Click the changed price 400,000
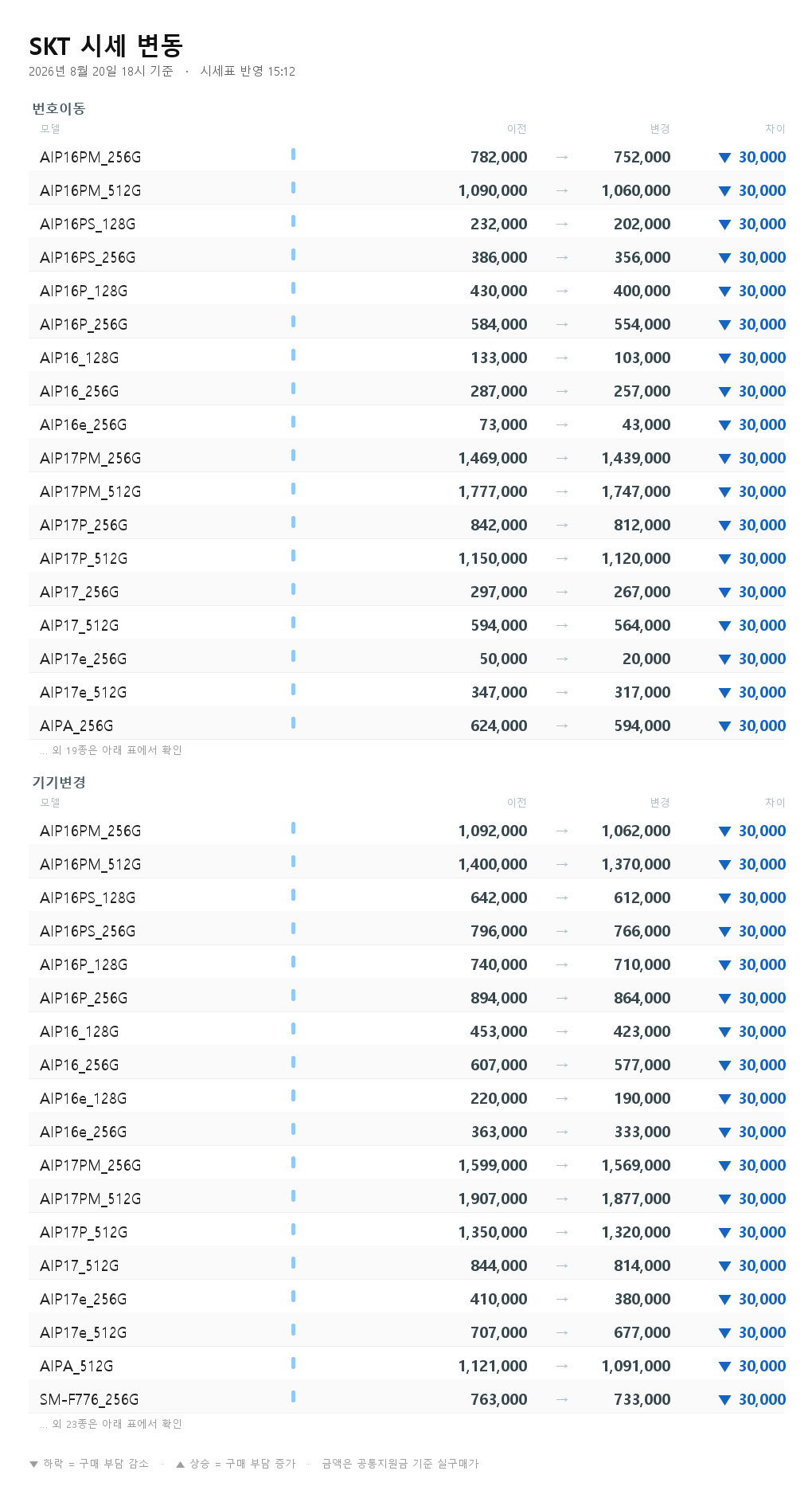This screenshot has width=812, height=1494. pyautogui.click(x=642, y=291)
